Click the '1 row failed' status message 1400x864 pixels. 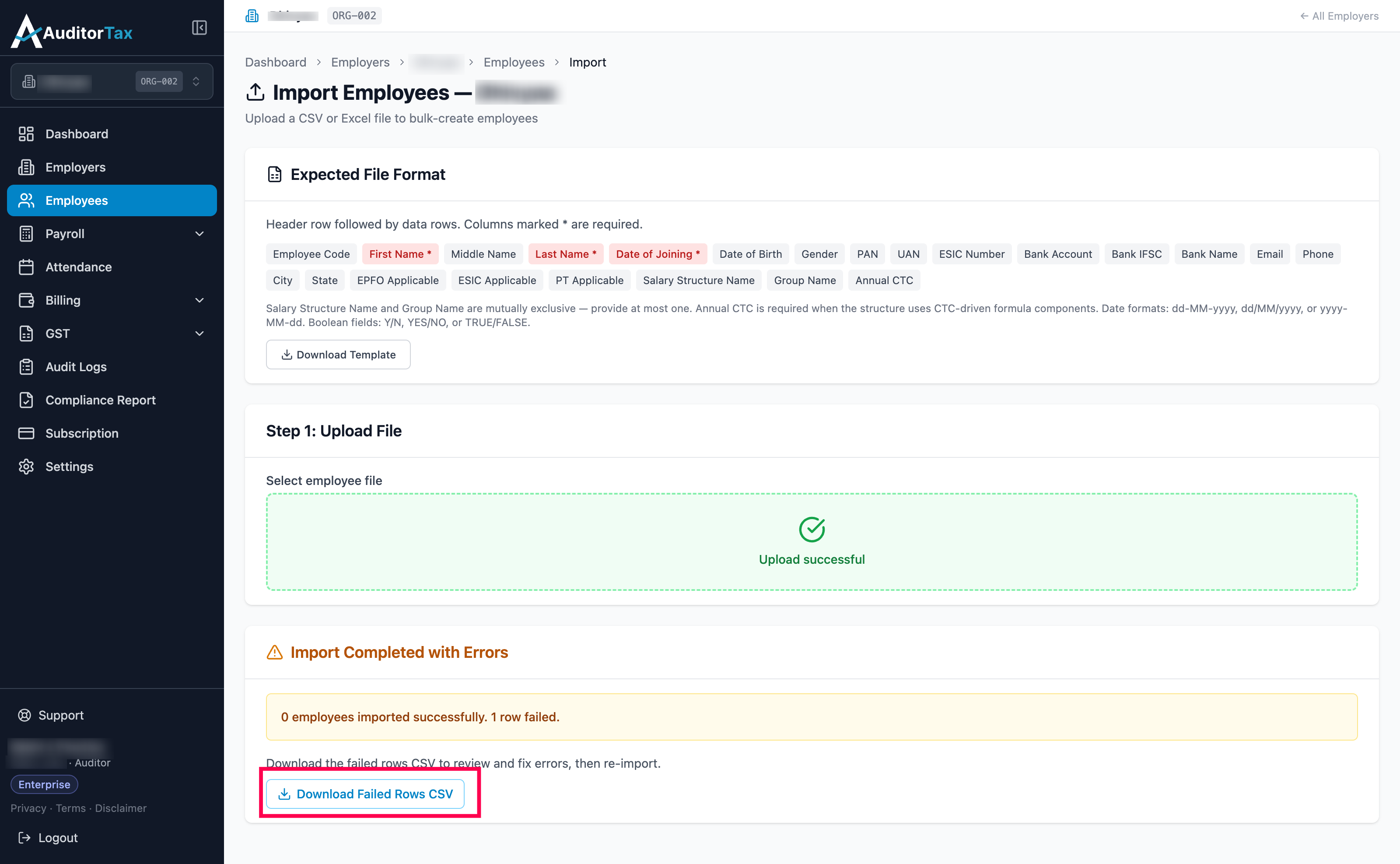click(812, 716)
